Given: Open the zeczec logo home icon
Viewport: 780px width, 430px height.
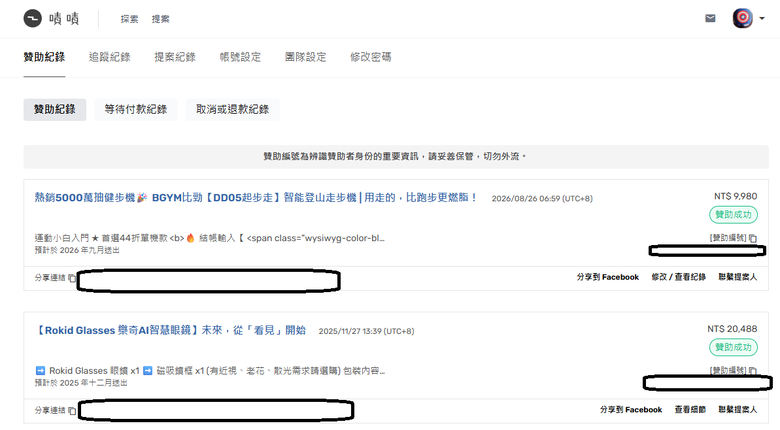Looking at the screenshot, I should click(33, 18).
